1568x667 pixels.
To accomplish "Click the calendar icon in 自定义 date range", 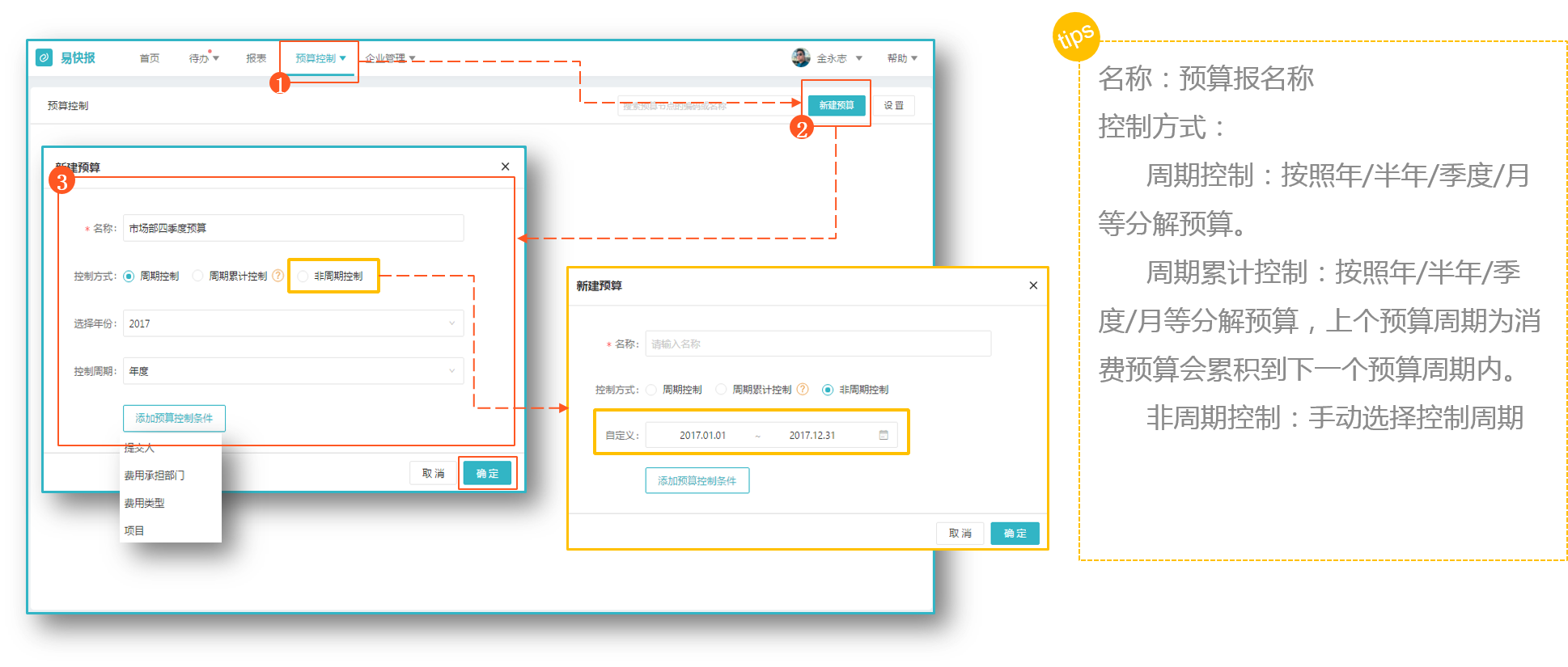I will click(x=884, y=435).
